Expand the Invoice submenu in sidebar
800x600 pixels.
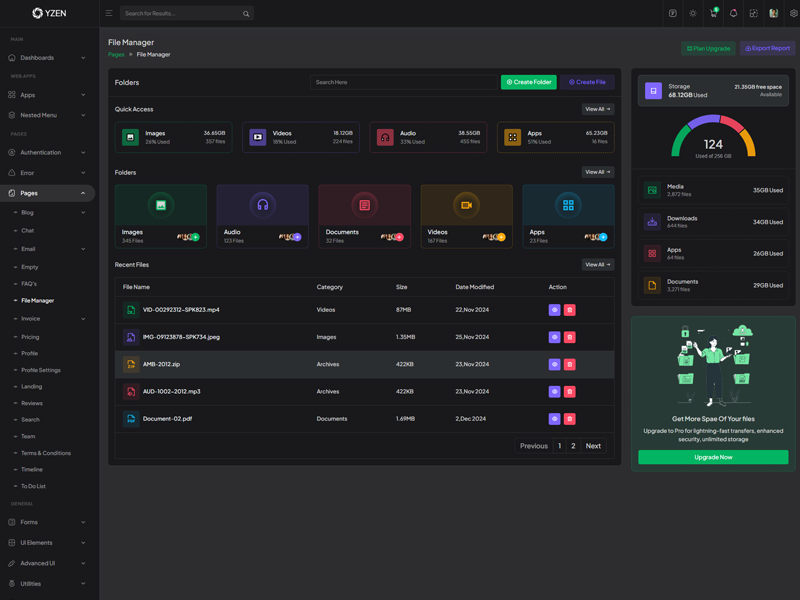pos(48,319)
